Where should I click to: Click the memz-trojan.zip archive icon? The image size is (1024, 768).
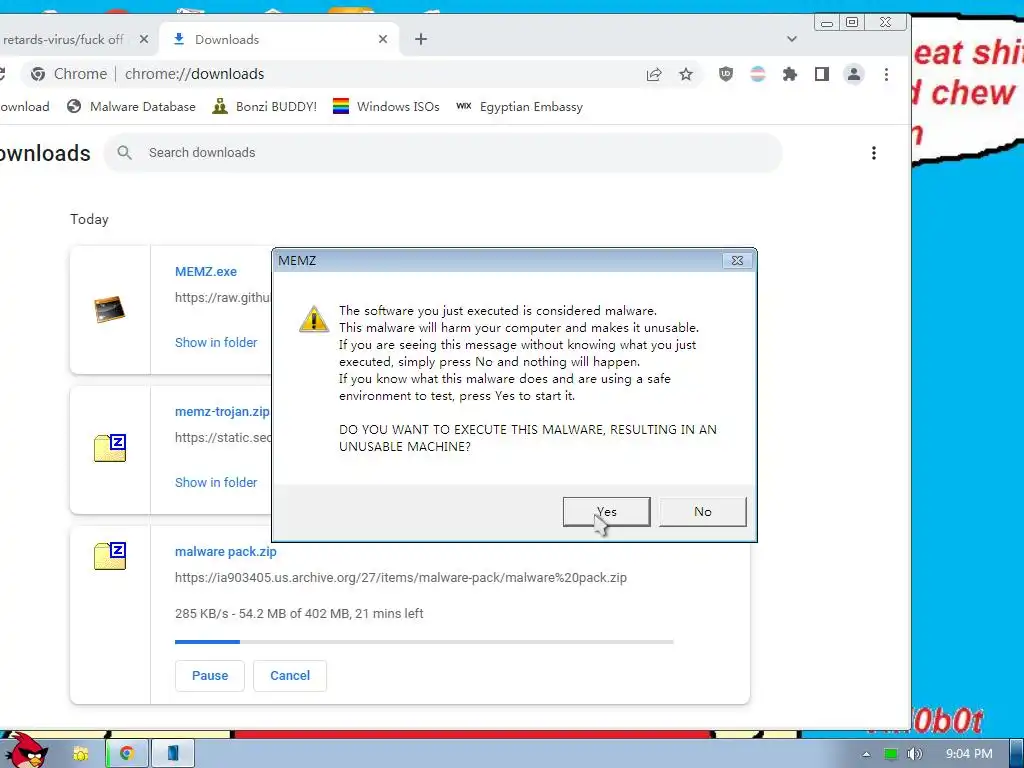[110, 448]
